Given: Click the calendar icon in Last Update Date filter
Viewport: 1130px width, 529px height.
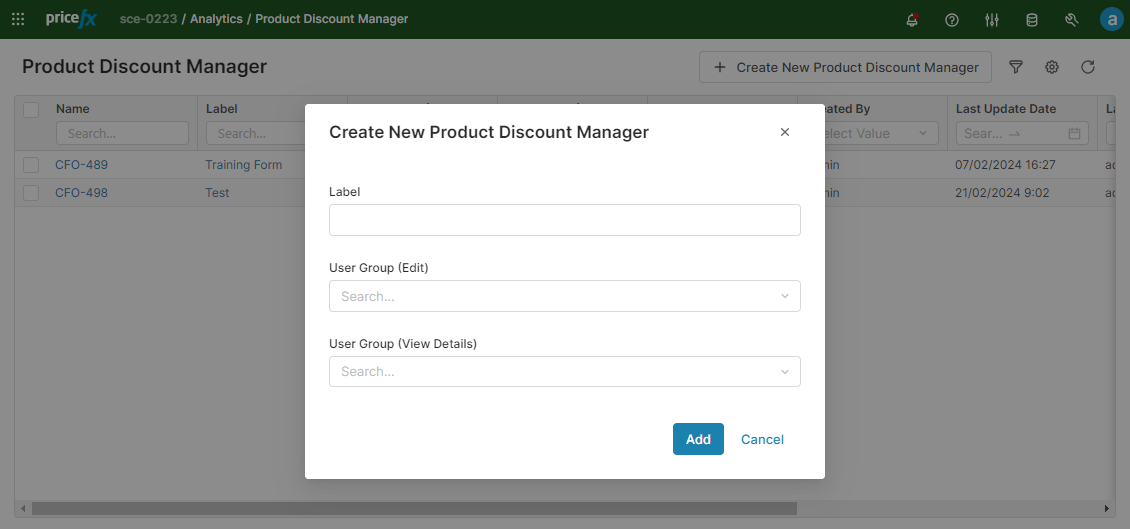Looking at the screenshot, I should [x=1075, y=133].
